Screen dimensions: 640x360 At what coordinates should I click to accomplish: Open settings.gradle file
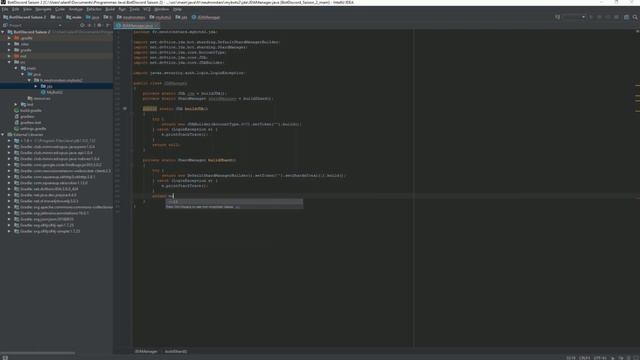(x=33, y=129)
